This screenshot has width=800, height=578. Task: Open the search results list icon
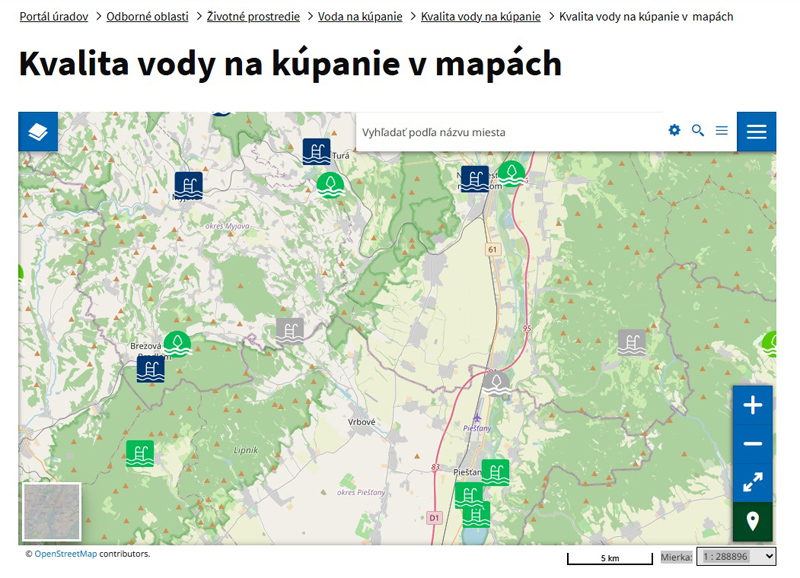pyautogui.click(x=721, y=131)
